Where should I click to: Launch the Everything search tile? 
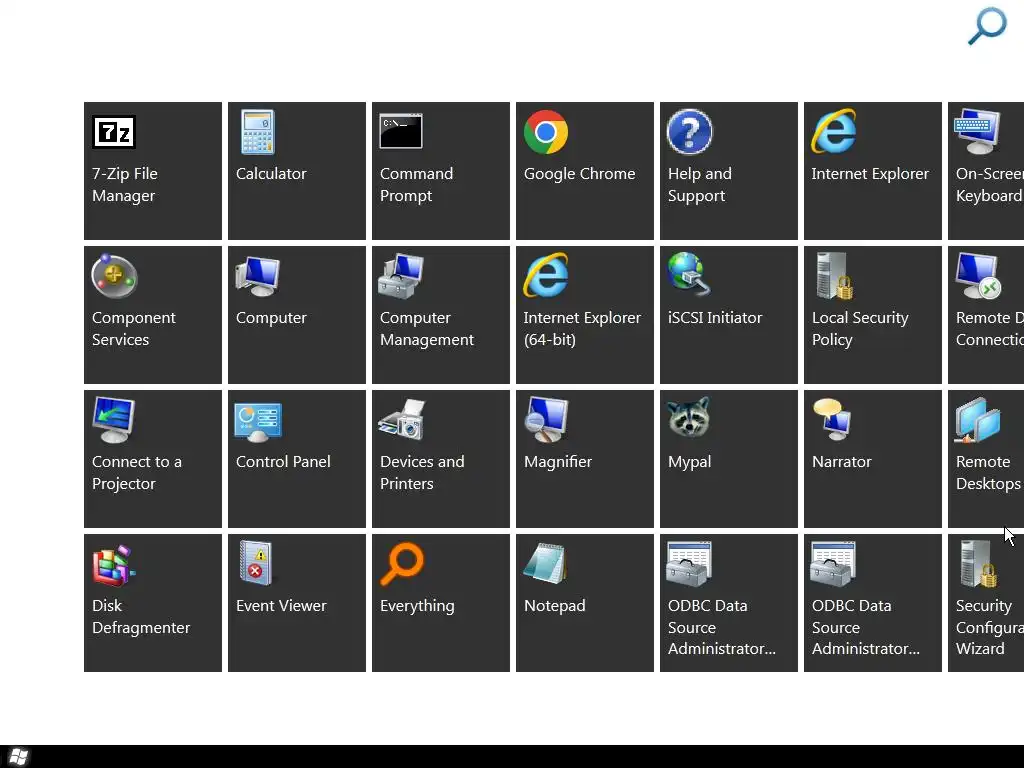coord(441,603)
